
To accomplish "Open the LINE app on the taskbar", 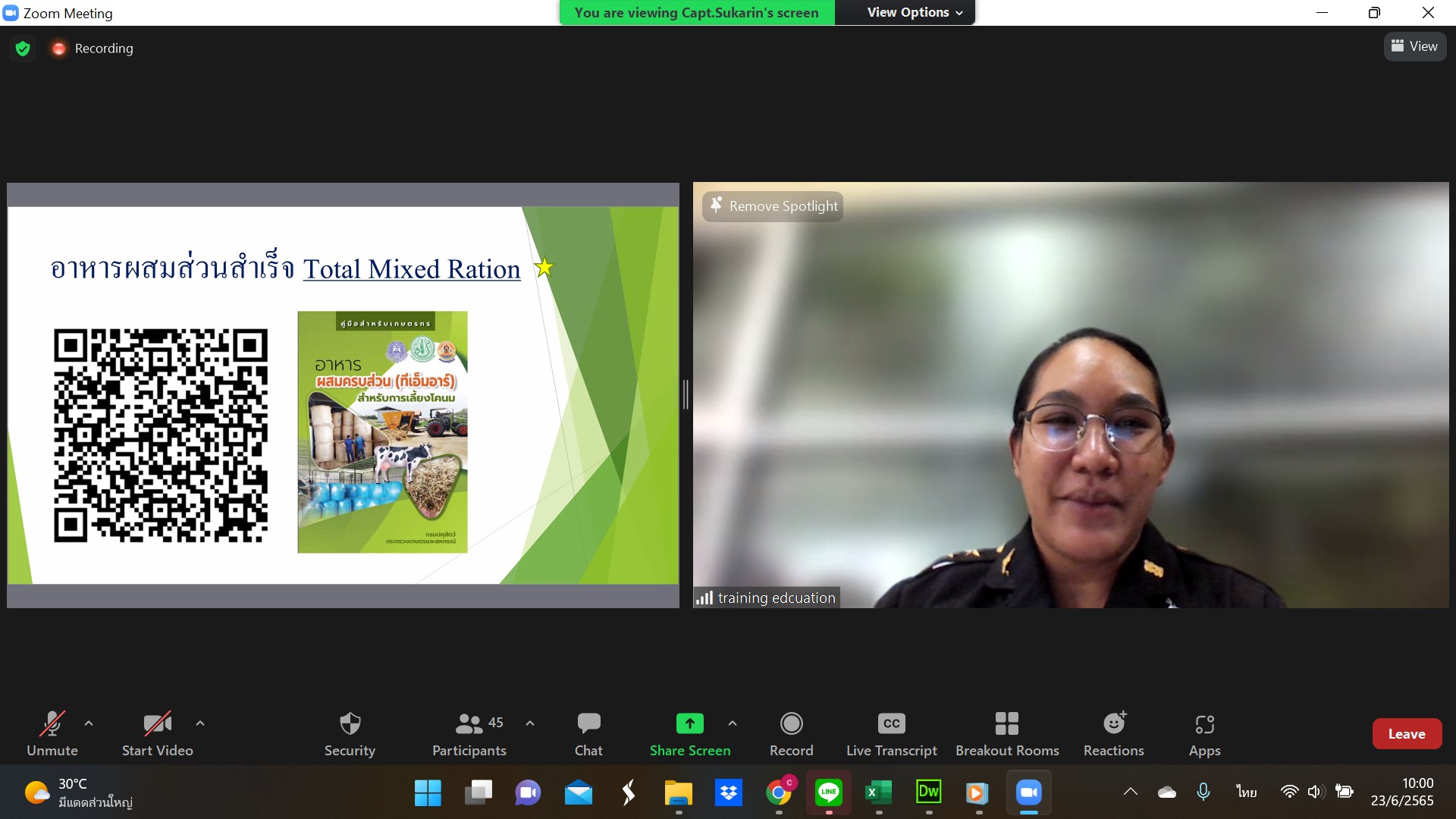I will [x=829, y=792].
